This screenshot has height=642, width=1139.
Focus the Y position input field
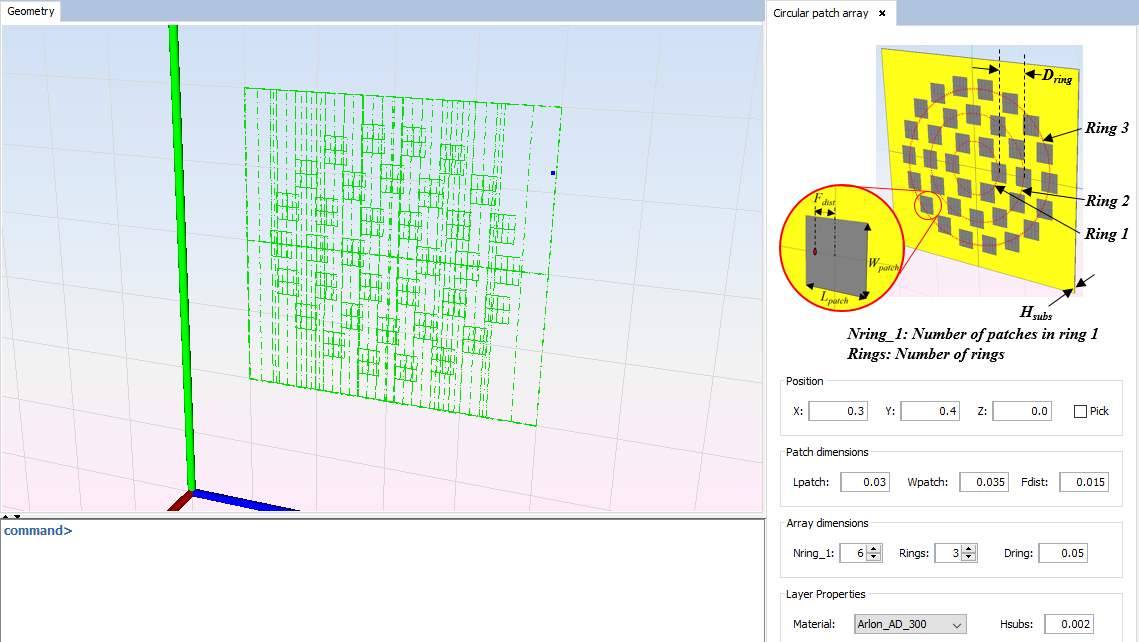pyautogui.click(x=929, y=411)
